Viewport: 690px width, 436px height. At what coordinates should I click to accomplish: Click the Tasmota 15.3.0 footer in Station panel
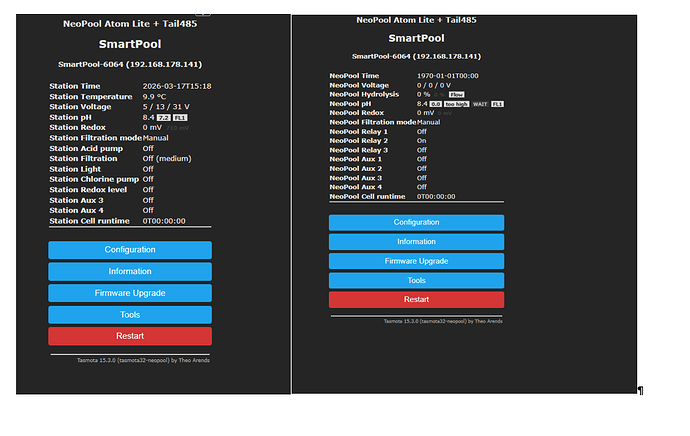coord(143,360)
